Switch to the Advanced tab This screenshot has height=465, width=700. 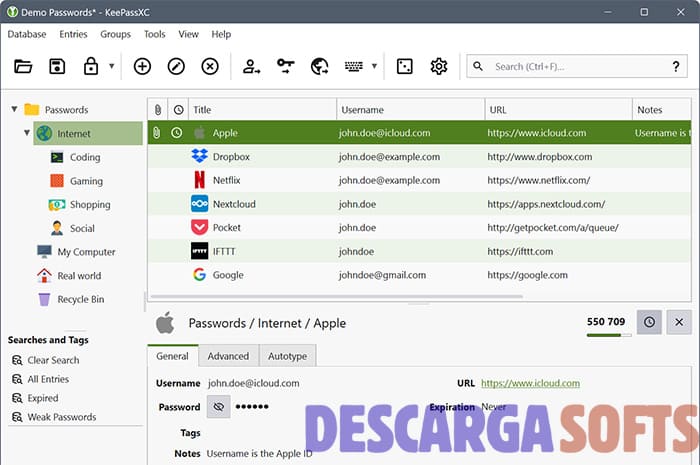click(228, 356)
